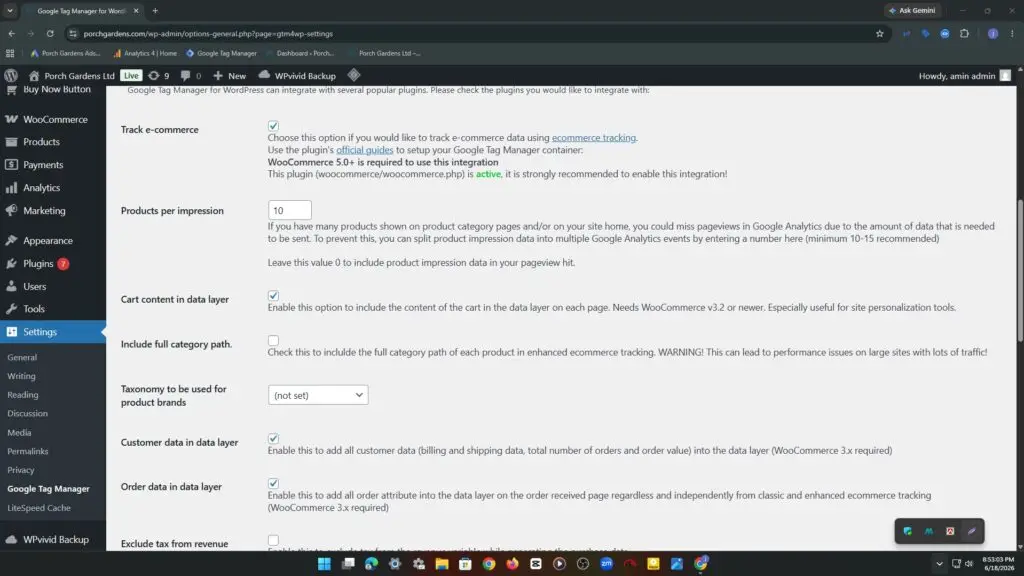1024x576 pixels.
Task: Reload the page in the browser
Action: 50,33
